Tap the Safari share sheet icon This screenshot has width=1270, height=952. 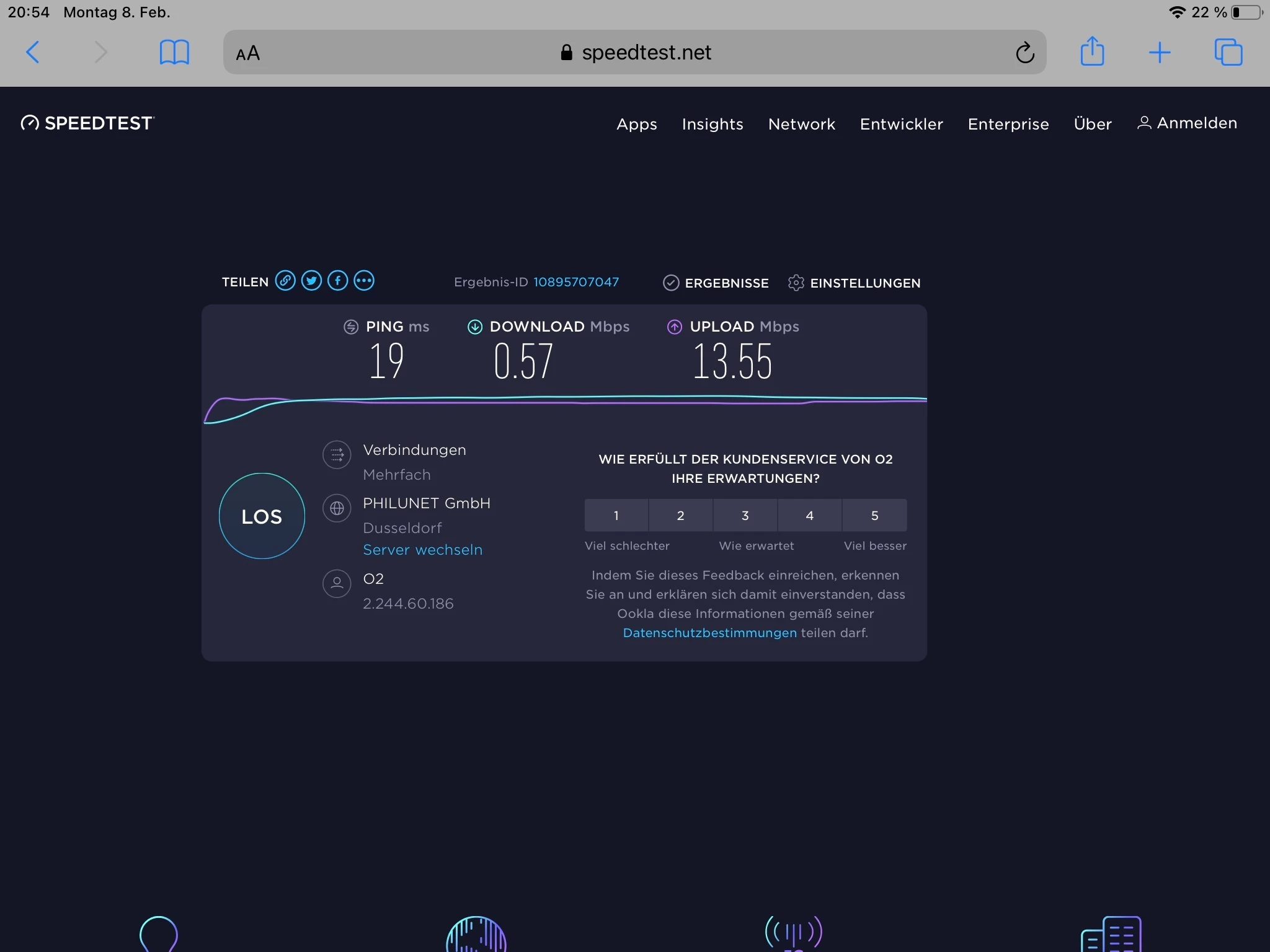[x=1092, y=51]
